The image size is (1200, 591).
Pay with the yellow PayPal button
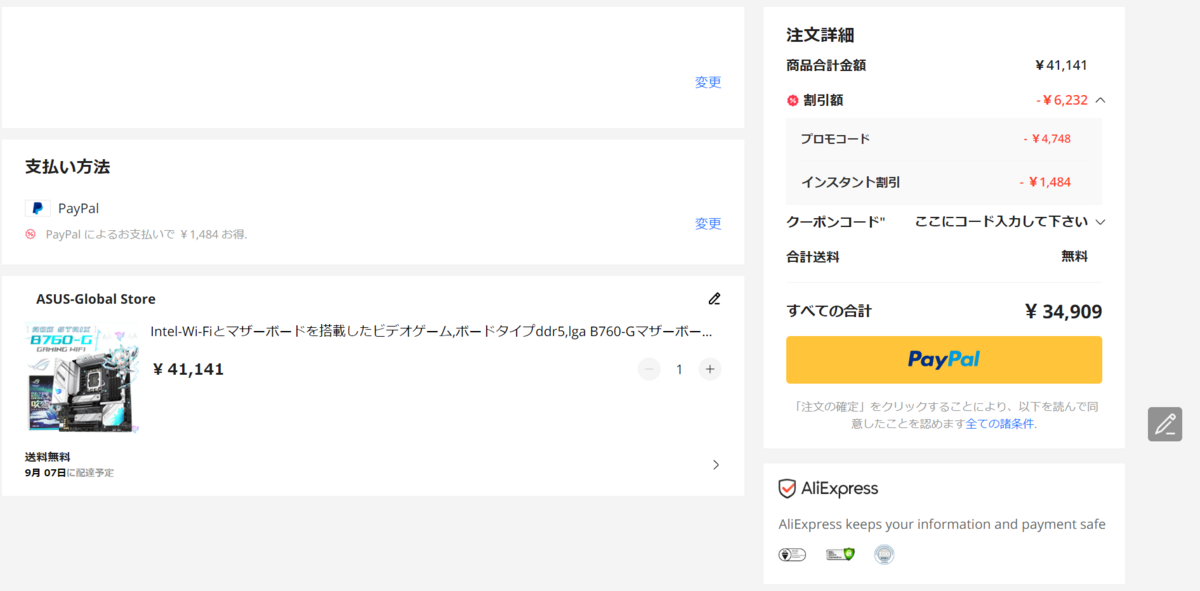(944, 360)
